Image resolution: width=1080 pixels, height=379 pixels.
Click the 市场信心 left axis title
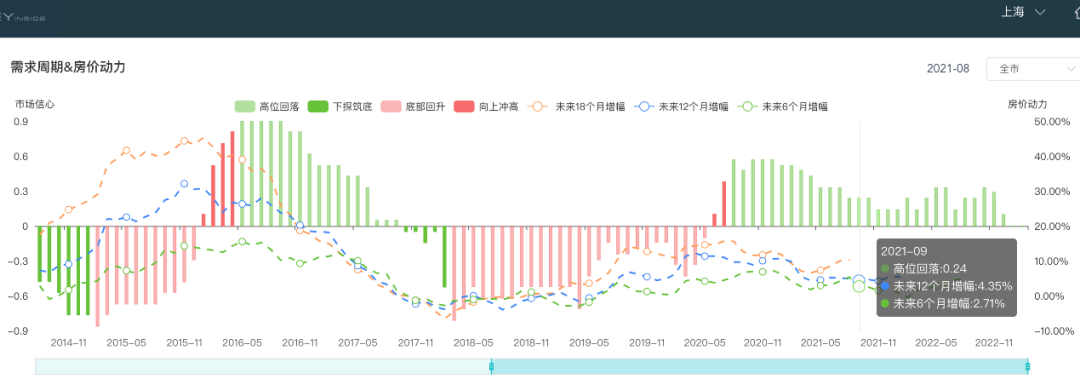(x=34, y=105)
